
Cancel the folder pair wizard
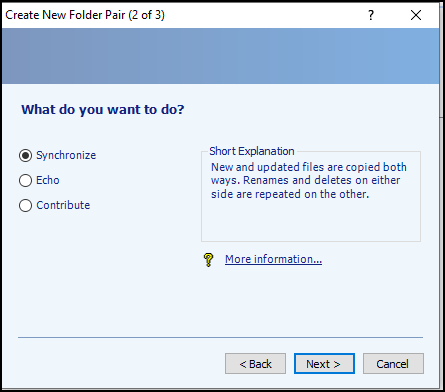pos(393,364)
